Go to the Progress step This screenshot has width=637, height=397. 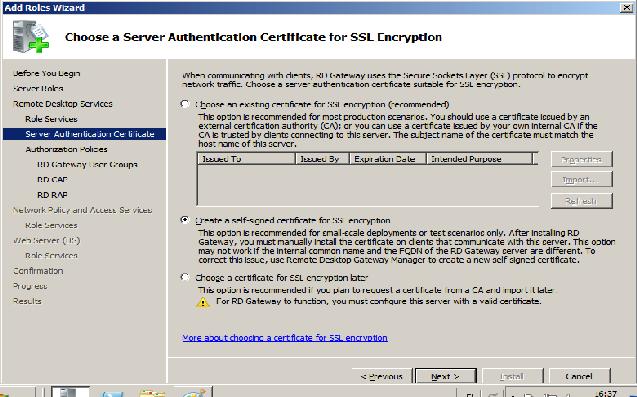coord(30,286)
